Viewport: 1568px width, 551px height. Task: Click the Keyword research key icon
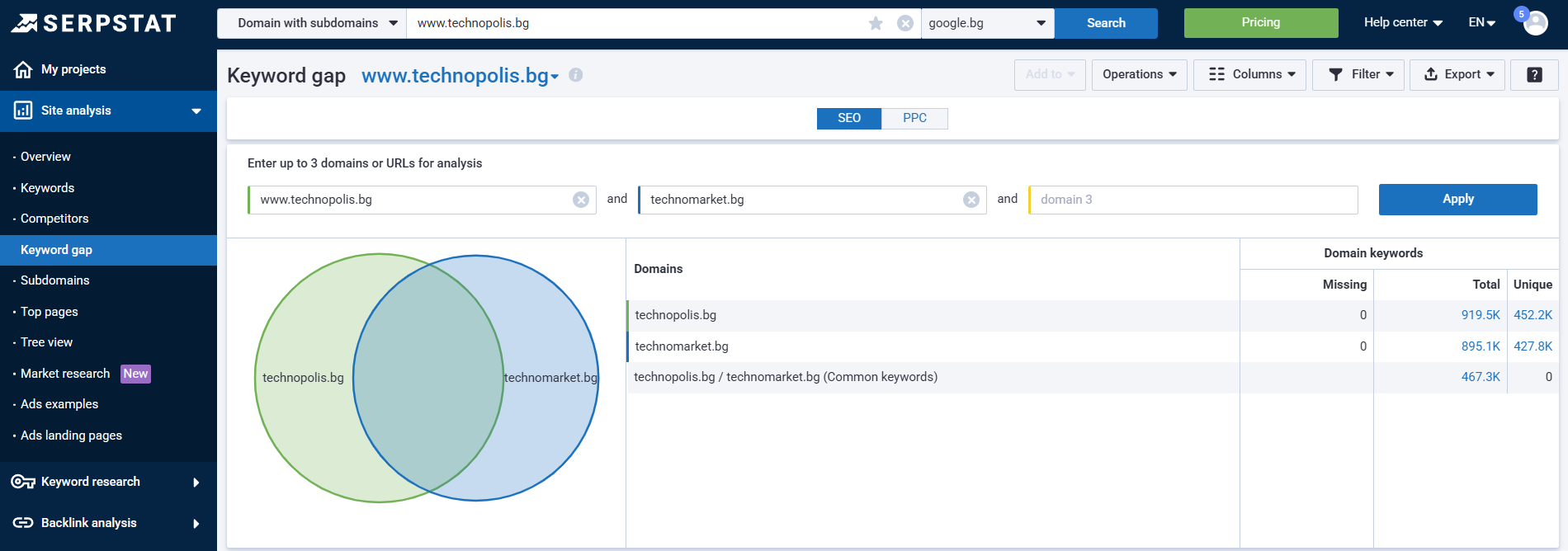[x=23, y=482]
